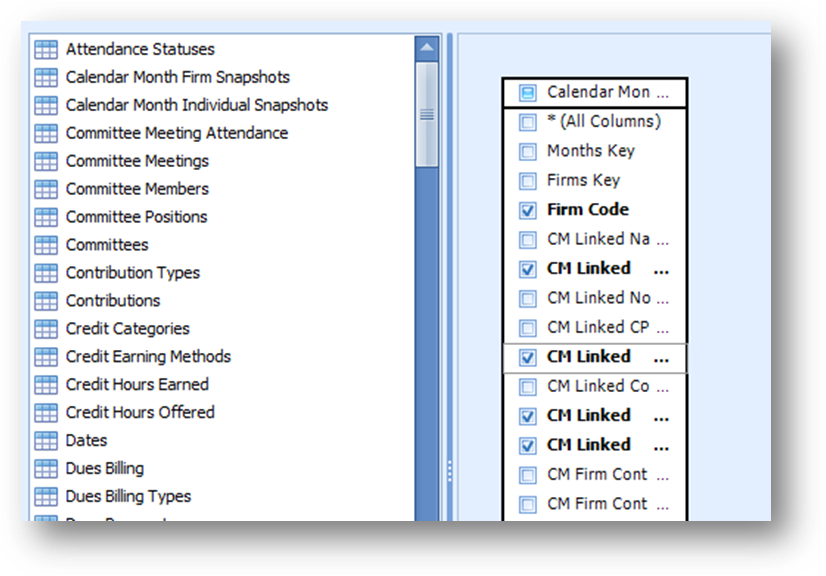The image size is (826, 576).
Task: Click the scrollbar track below the thumb
Action: click(x=427, y=343)
